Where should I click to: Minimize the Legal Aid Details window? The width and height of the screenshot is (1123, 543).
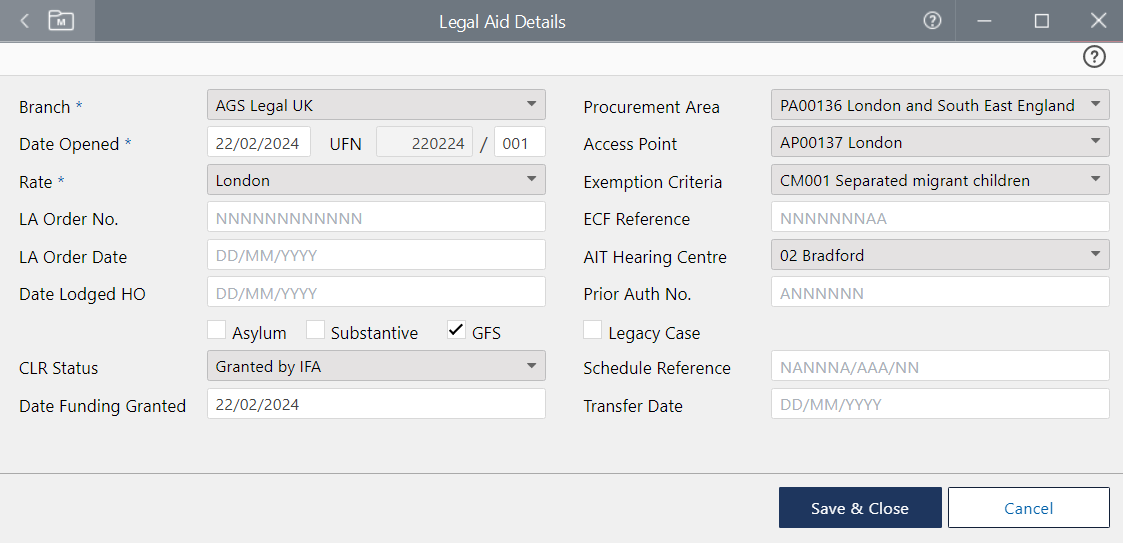click(x=984, y=21)
